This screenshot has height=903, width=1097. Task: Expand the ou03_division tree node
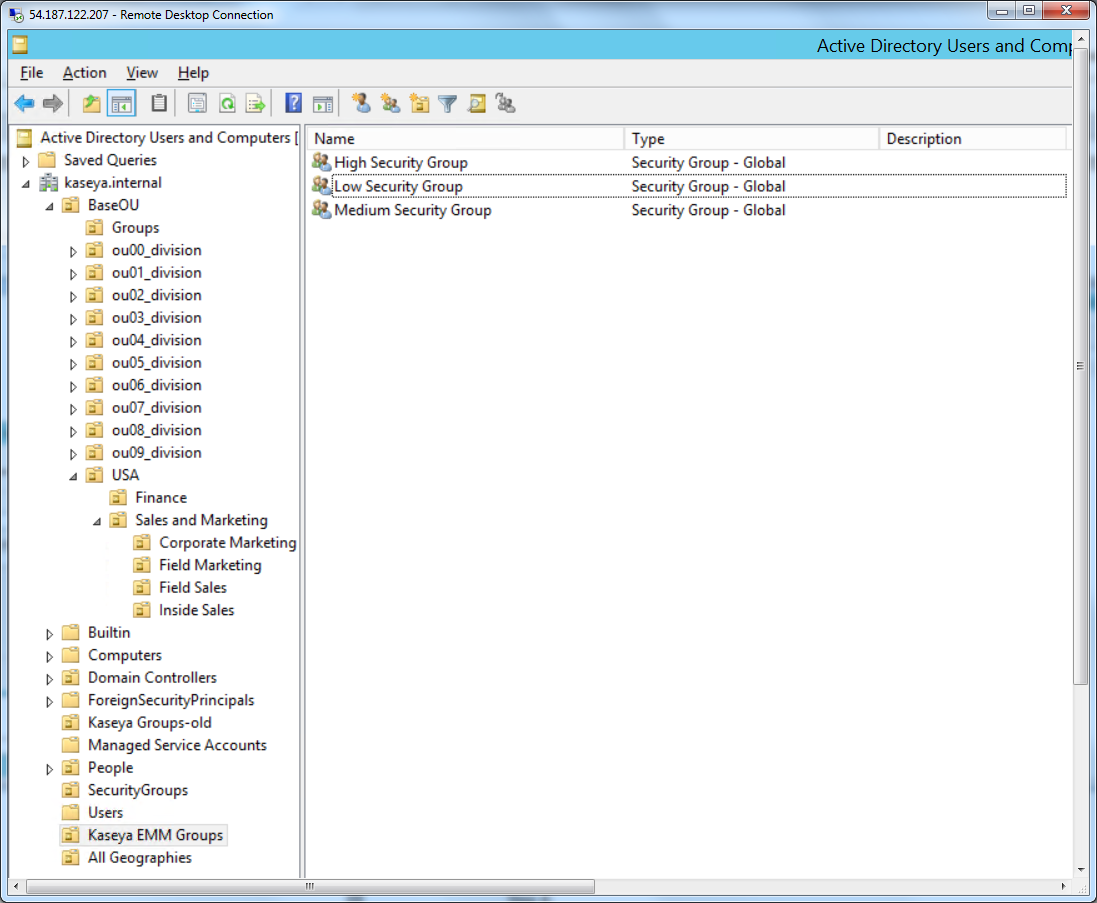(x=73, y=319)
